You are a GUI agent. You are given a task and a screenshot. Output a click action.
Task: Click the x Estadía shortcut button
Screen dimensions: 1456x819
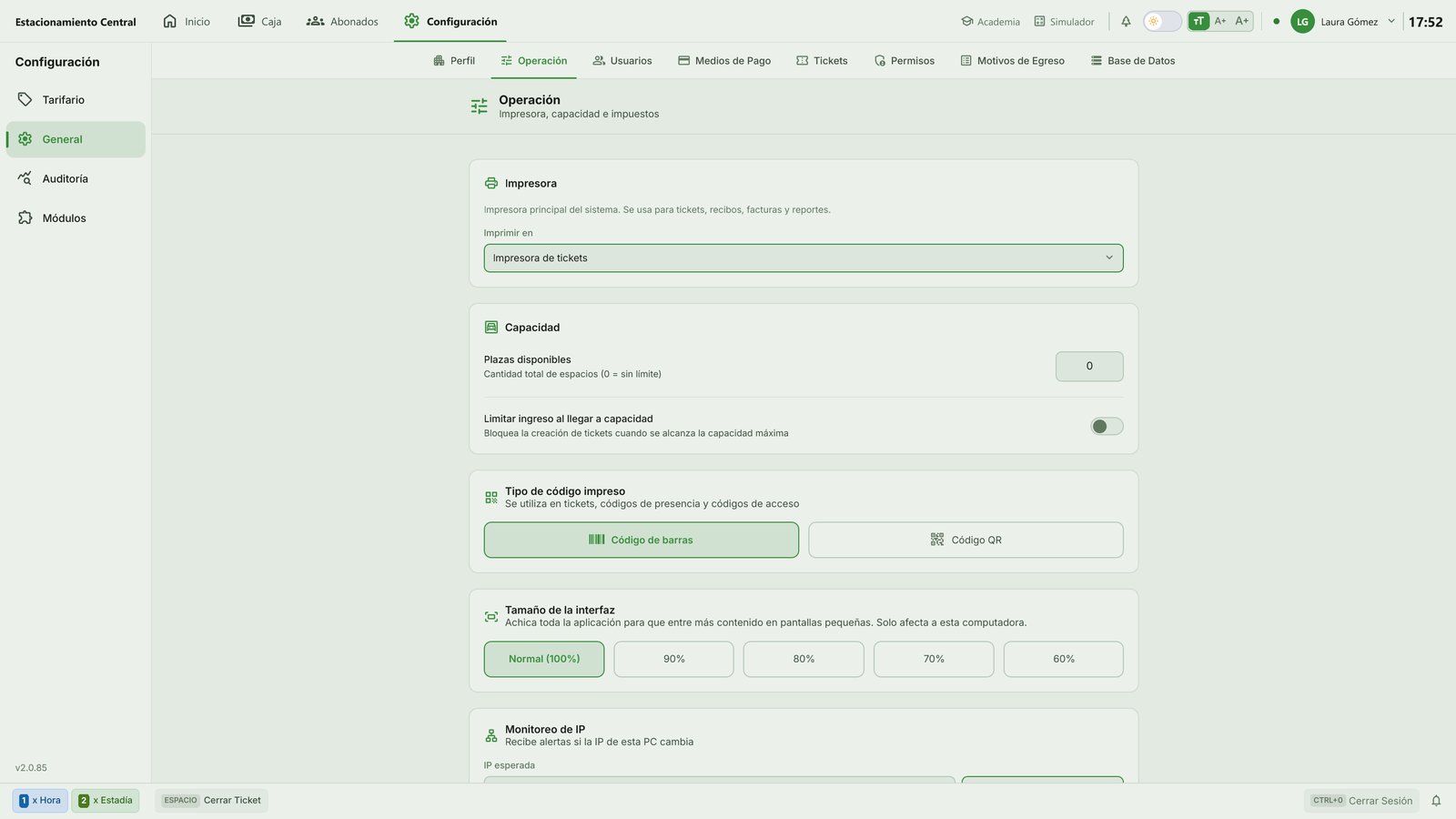click(106, 801)
